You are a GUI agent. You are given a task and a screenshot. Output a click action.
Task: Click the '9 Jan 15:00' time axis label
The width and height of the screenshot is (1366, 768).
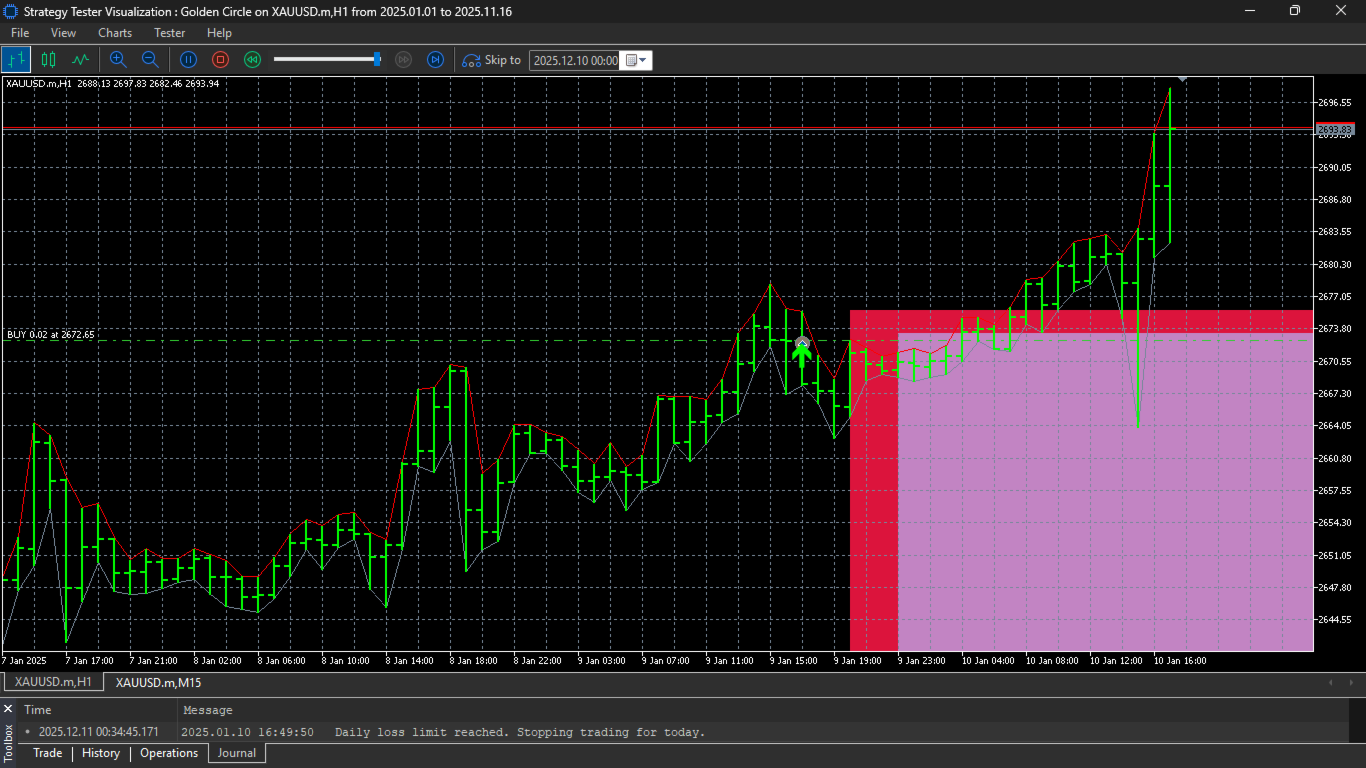pyautogui.click(x=795, y=660)
